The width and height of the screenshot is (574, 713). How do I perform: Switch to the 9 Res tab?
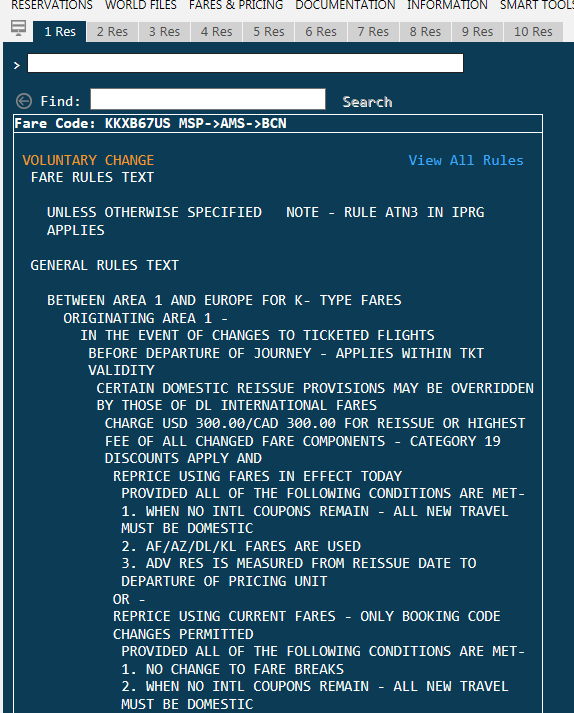(477, 31)
